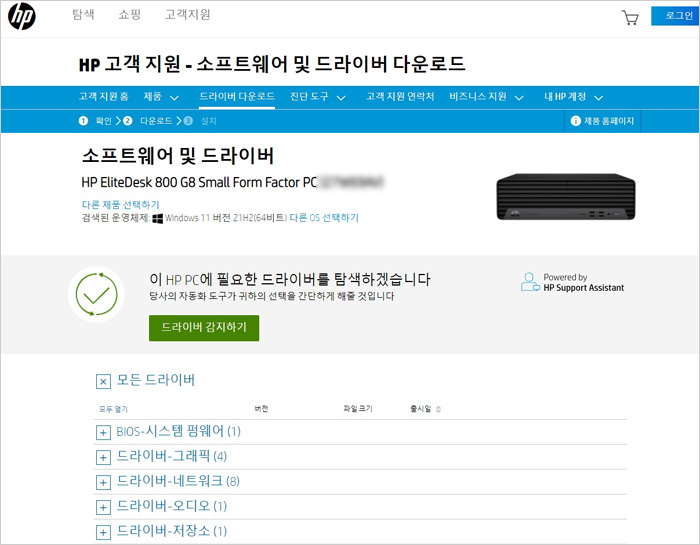Open the 제품 dropdown menu

click(x=161, y=97)
